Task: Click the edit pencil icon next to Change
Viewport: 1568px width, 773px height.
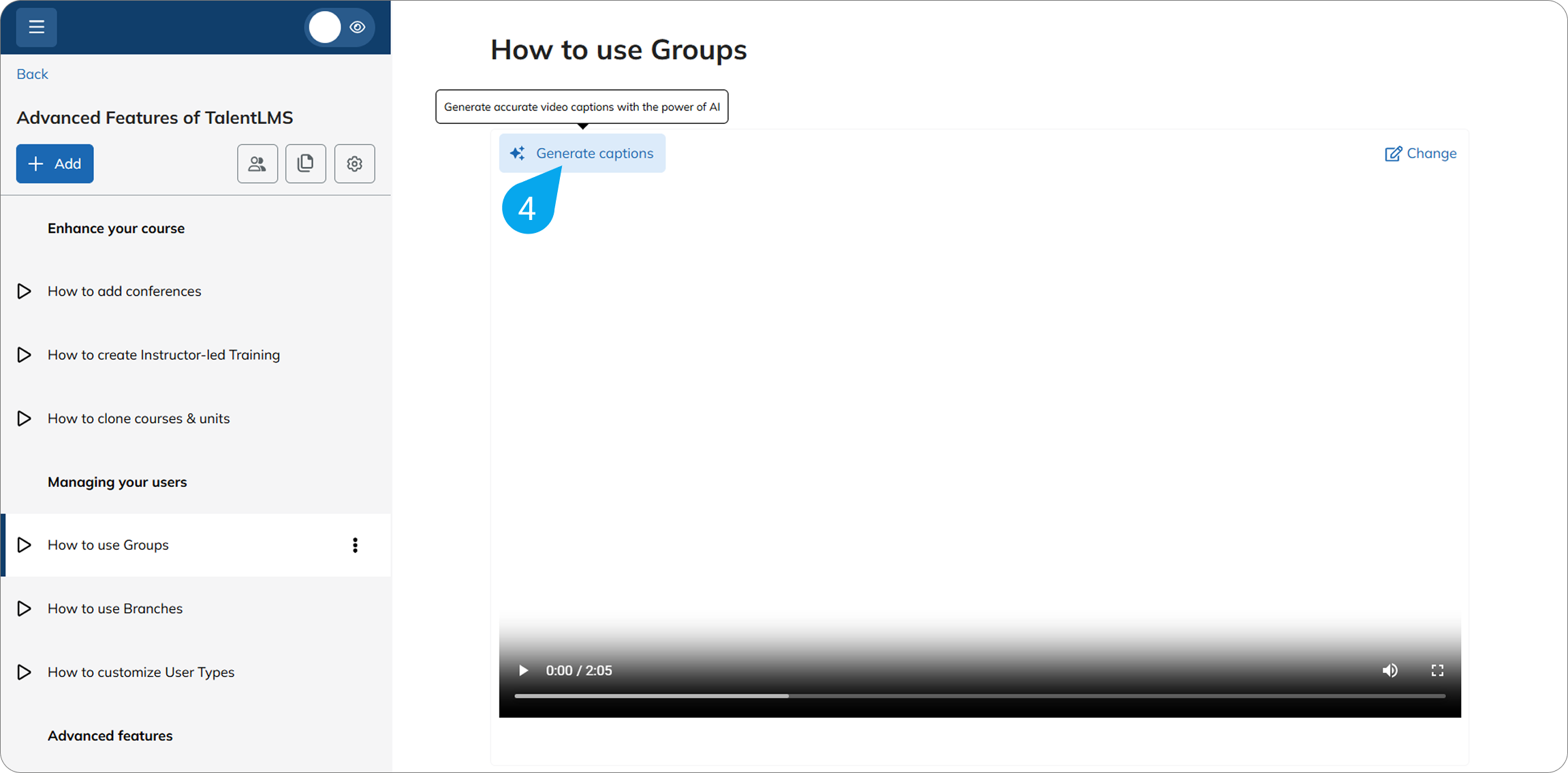Action: point(1393,153)
